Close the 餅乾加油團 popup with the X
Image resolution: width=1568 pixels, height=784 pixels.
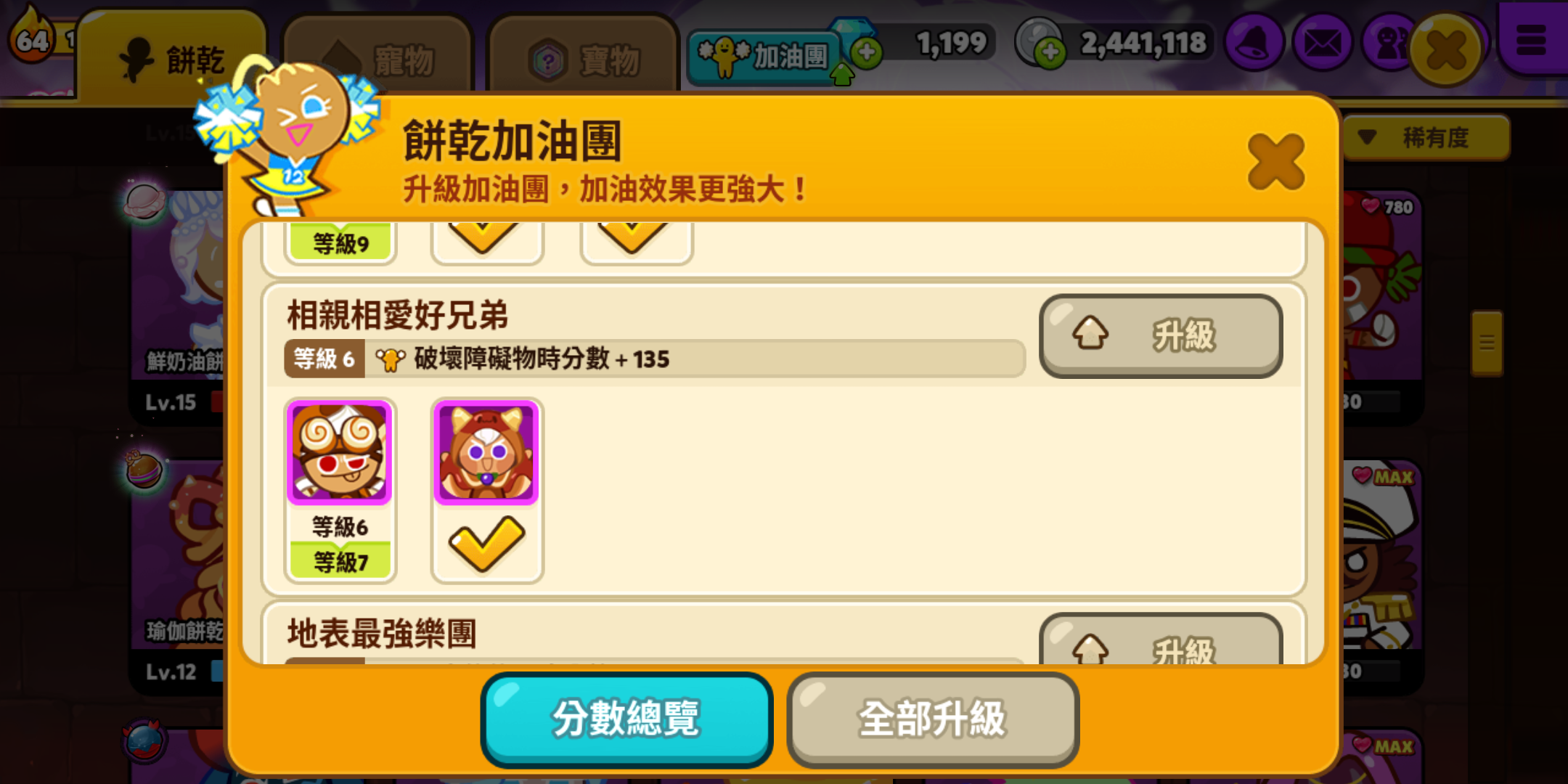click(x=1276, y=162)
